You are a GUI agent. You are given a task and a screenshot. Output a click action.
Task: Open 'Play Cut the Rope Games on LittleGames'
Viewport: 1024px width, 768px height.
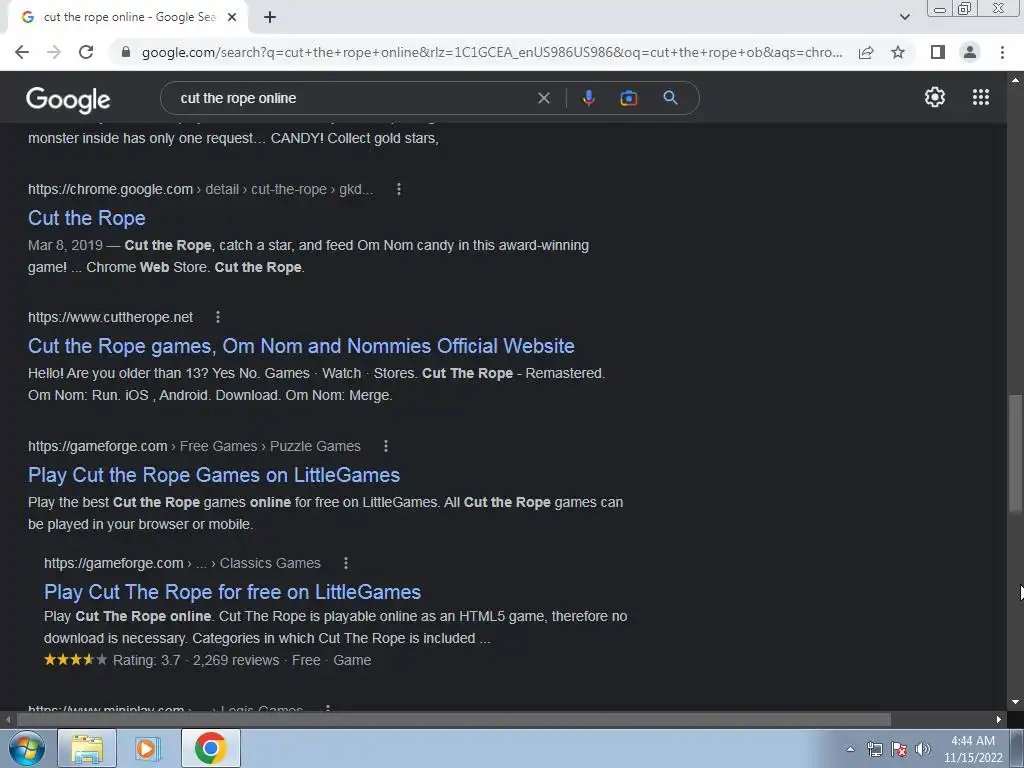(x=214, y=475)
